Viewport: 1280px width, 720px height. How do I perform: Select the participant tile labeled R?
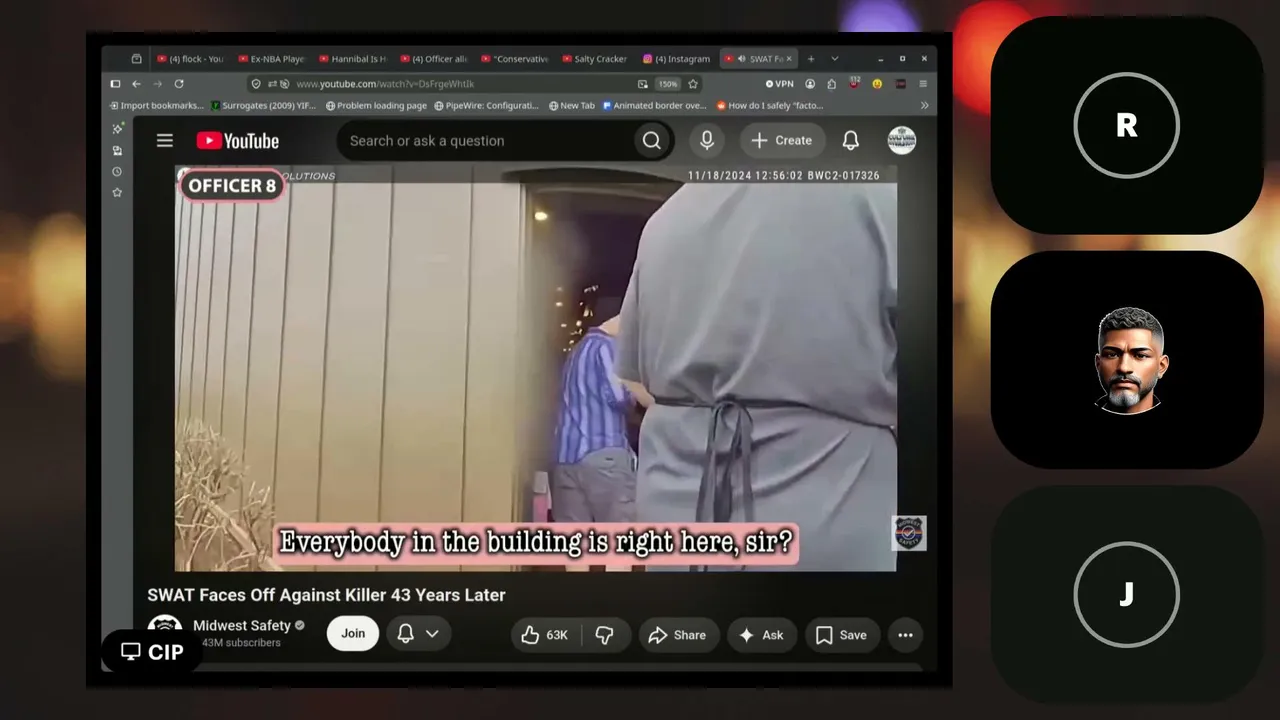click(1127, 125)
